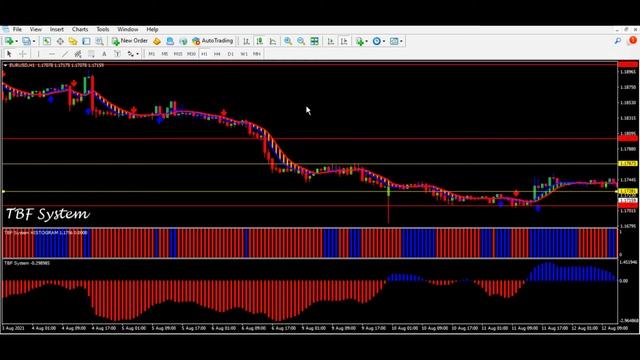
Task: Select the arrow cursor tool
Action: click(9, 54)
